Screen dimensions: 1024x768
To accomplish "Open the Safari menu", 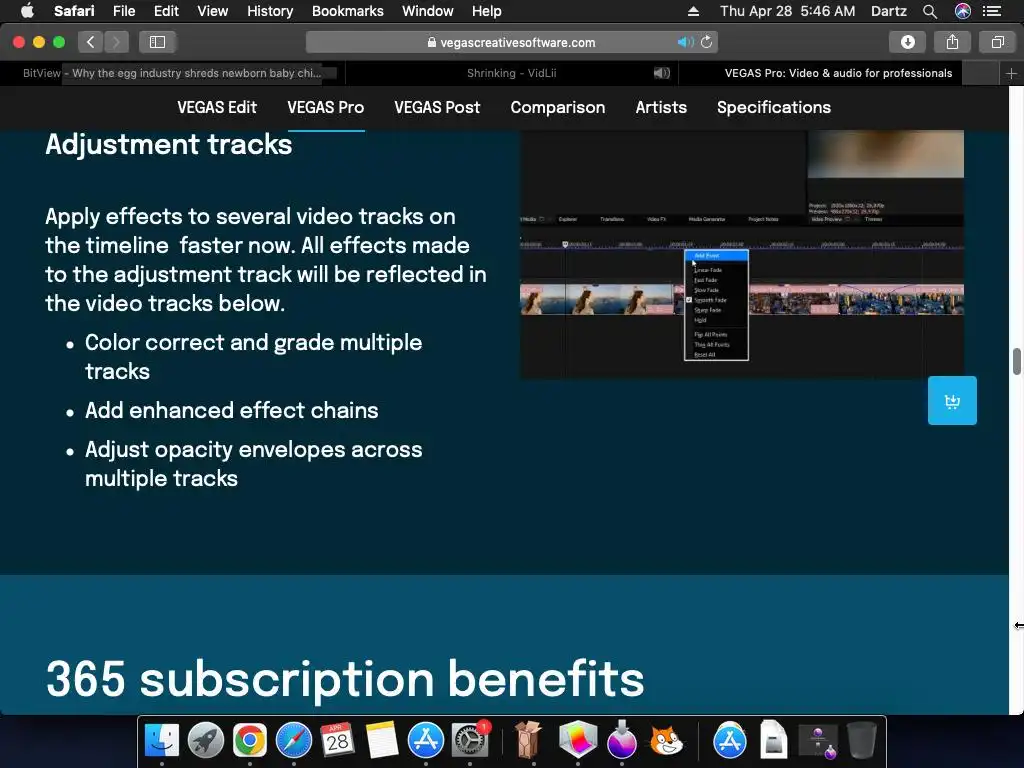I will point(74,11).
